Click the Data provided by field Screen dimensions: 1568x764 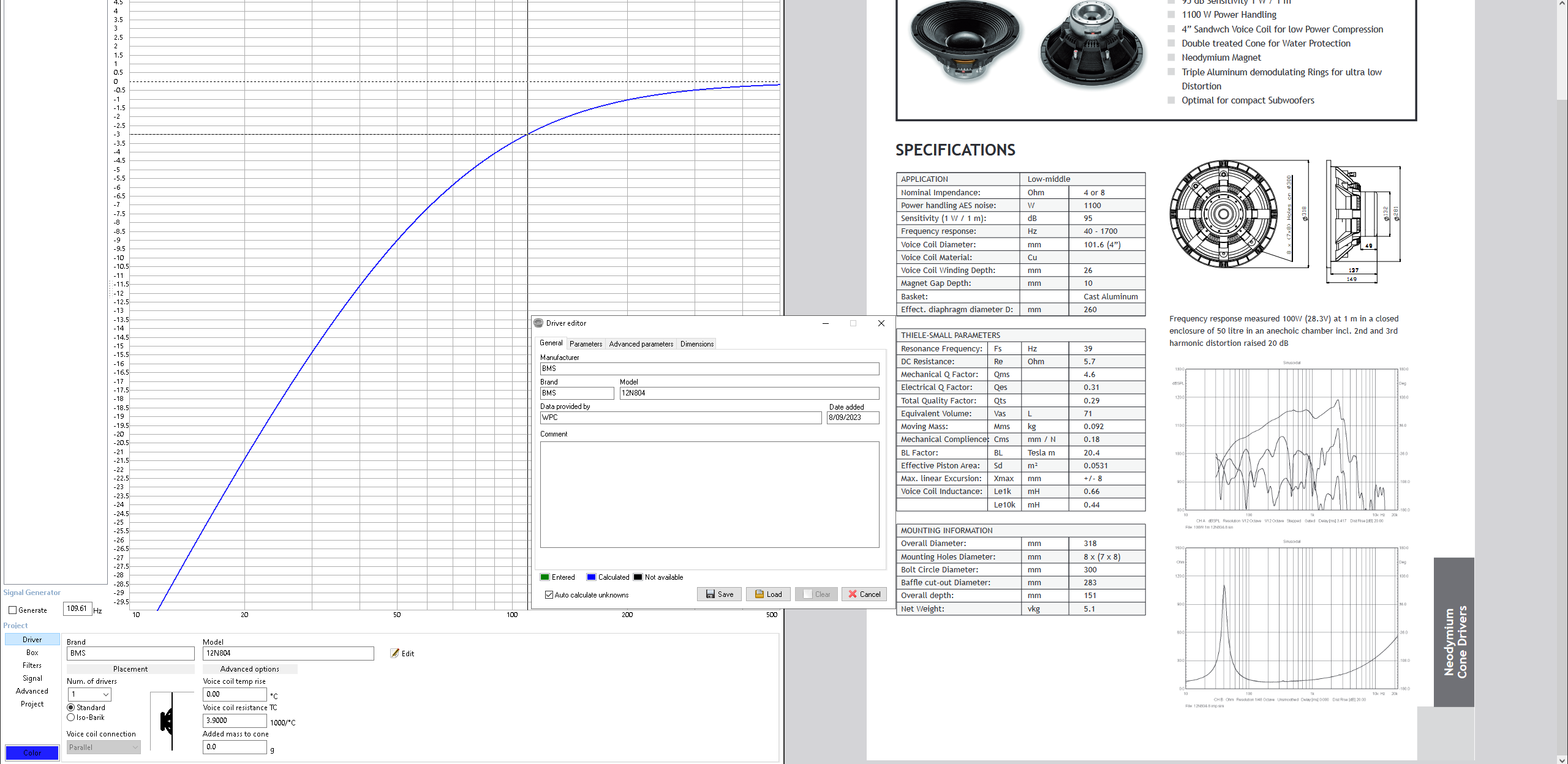pyautogui.click(x=680, y=418)
